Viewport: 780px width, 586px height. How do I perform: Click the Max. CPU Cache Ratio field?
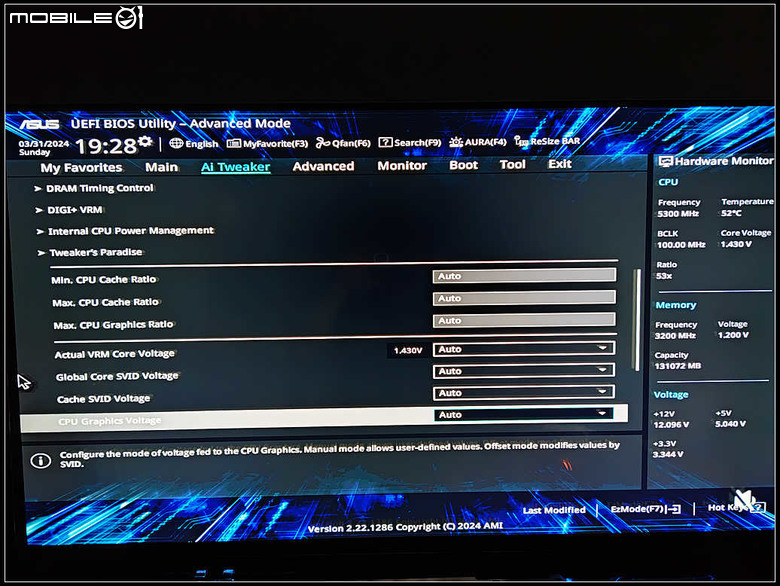[x=524, y=298]
